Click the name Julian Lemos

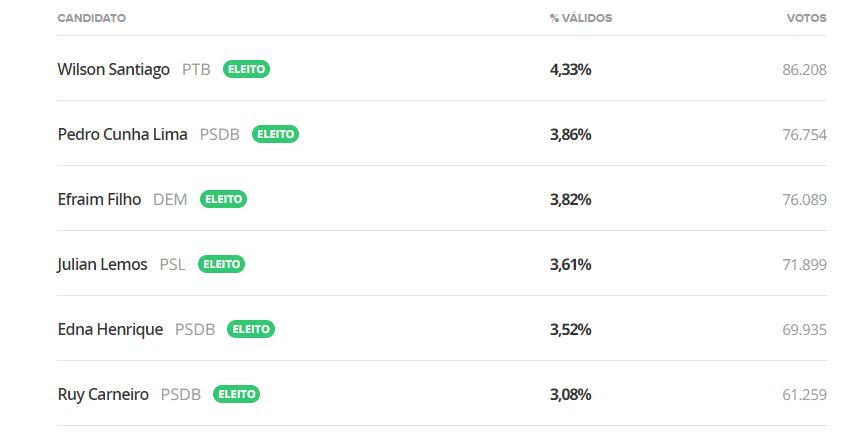pyautogui.click(x=102, y=264)
